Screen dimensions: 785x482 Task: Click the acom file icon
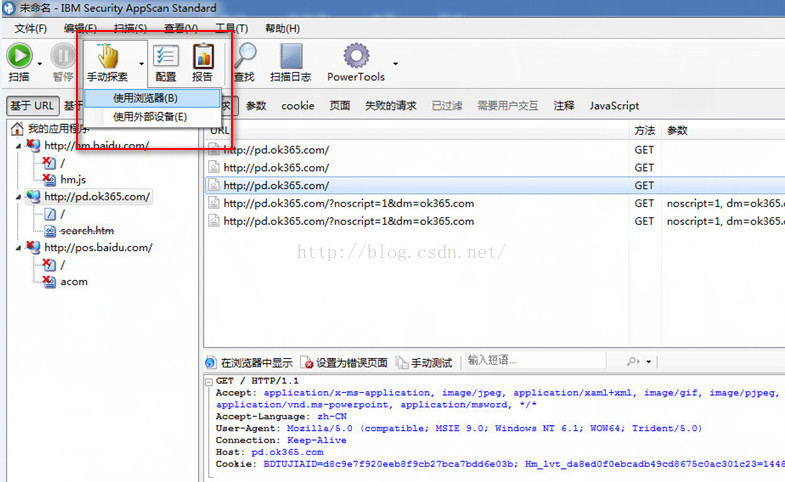coord(49,281)
